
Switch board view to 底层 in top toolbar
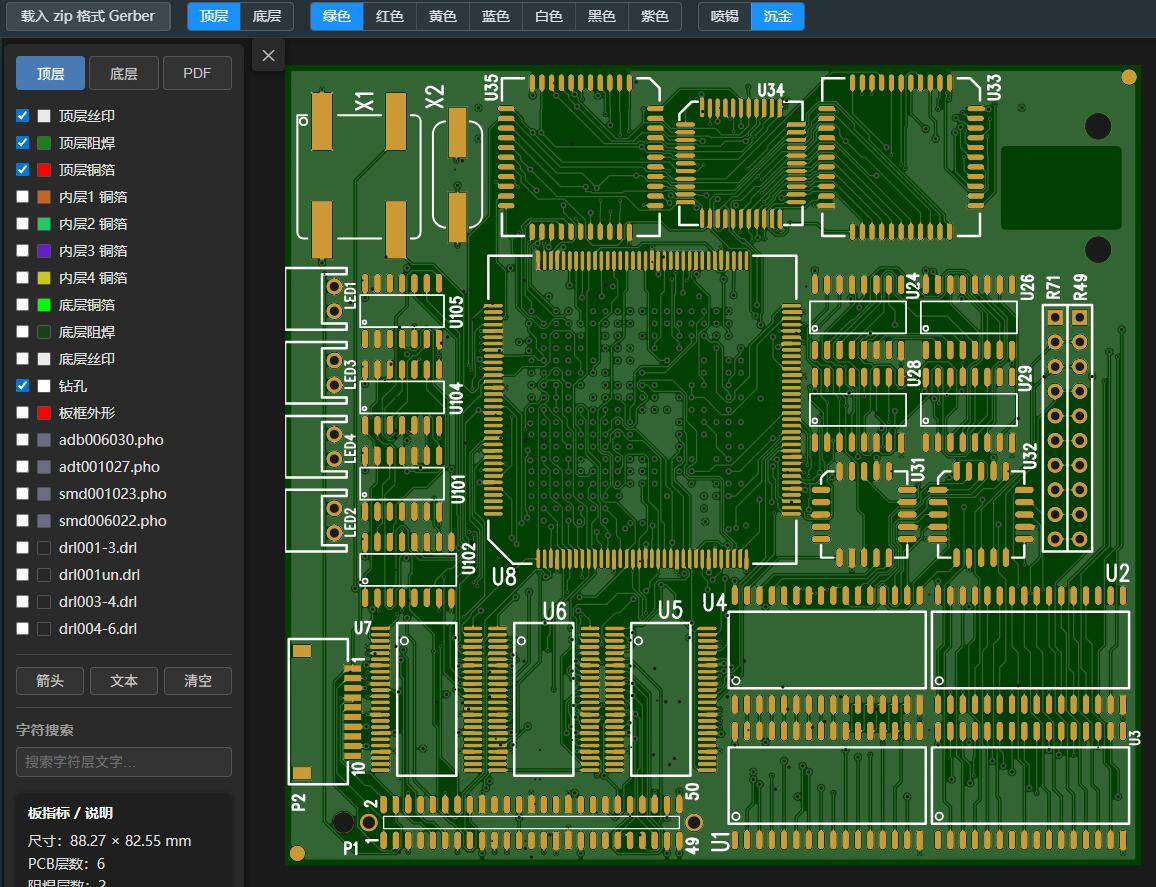point(267,16)
